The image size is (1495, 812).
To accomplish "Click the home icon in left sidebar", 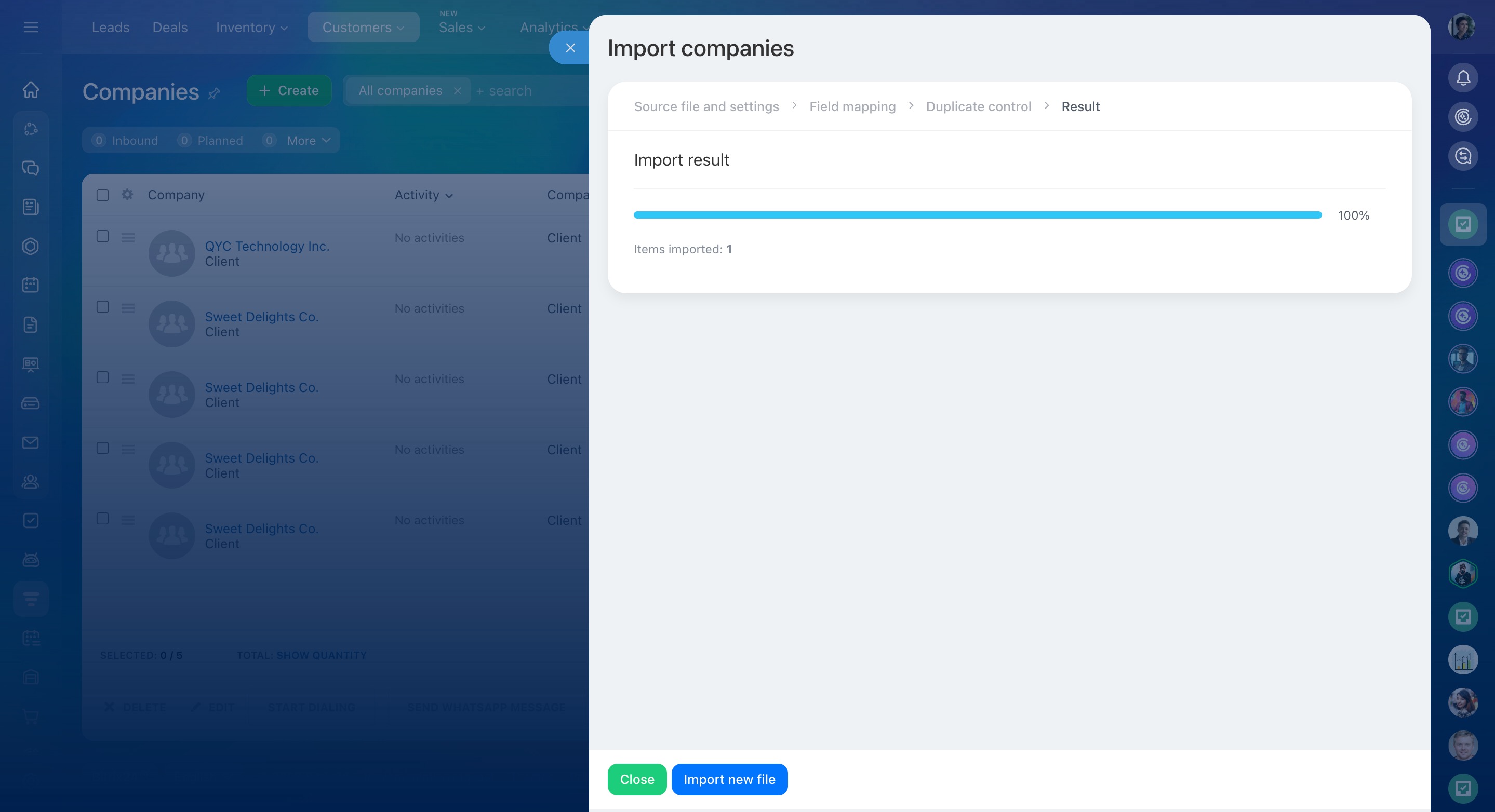I will pyautogui.click(x=31, y=90).
